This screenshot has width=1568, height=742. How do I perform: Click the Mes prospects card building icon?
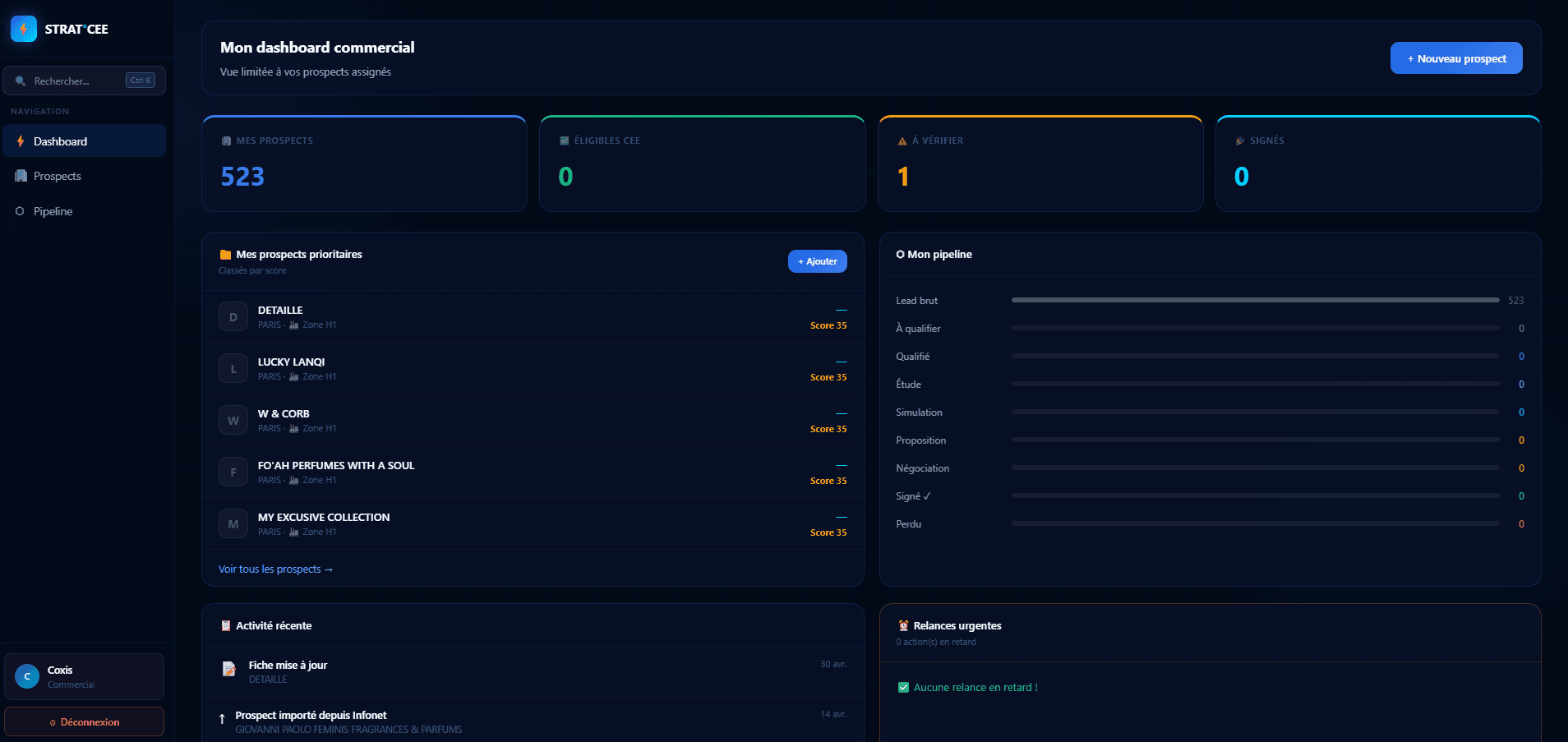coord(226,141)
